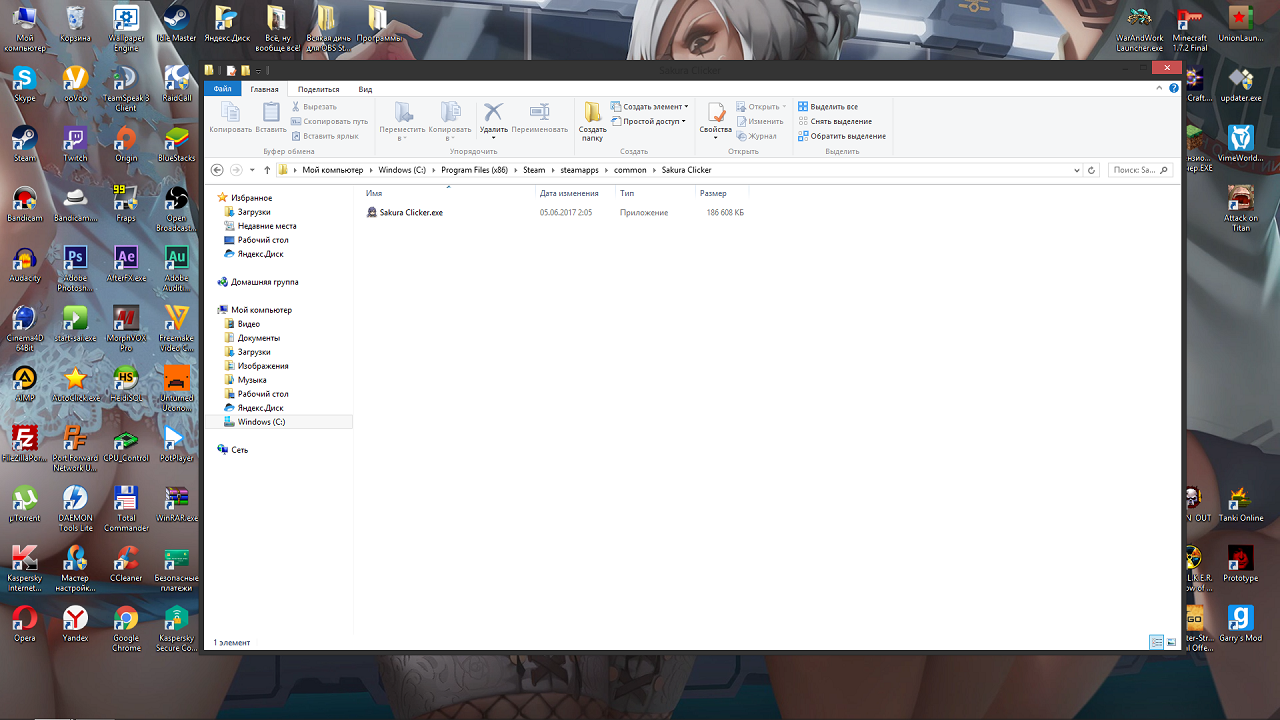Click the Explorer back navigation arrow
The height and width of the screenshot is (720, 1280).
pos(217,170)
